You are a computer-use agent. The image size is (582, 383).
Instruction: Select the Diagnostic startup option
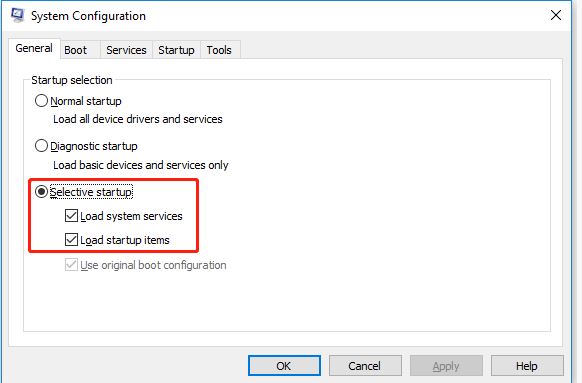coord(41,145)
